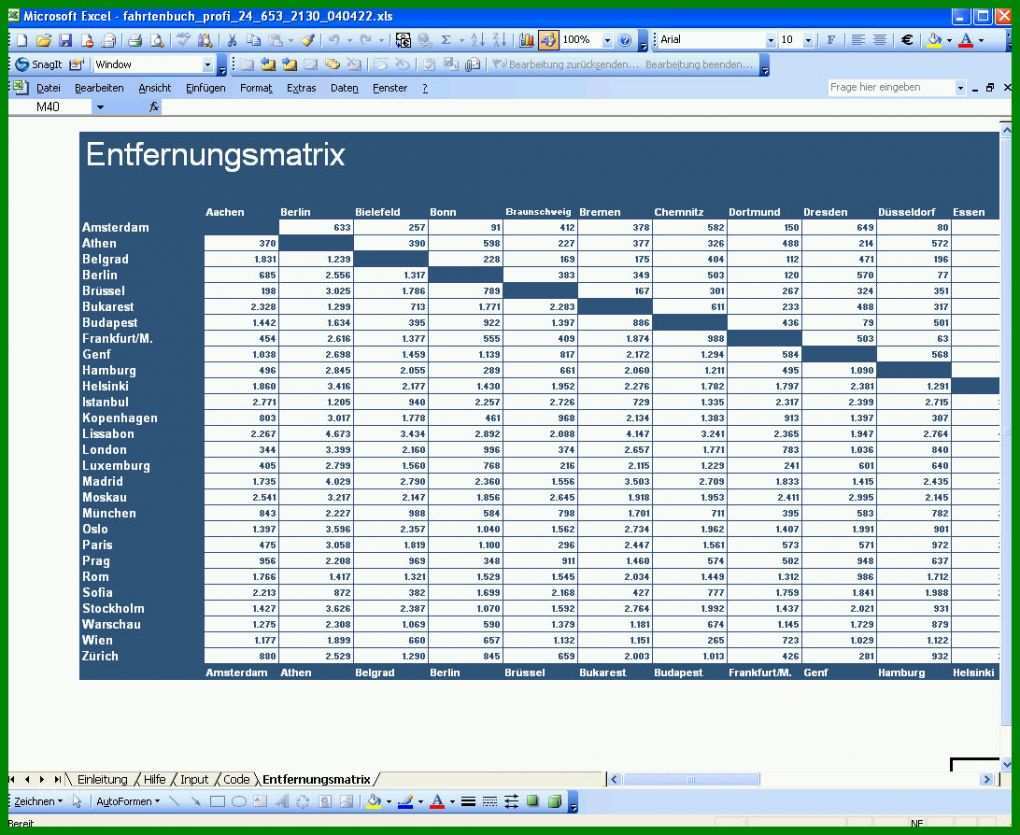Apply fill color in top toolbar
Screen dimensions: 1020x835
(x=935, y=40)
